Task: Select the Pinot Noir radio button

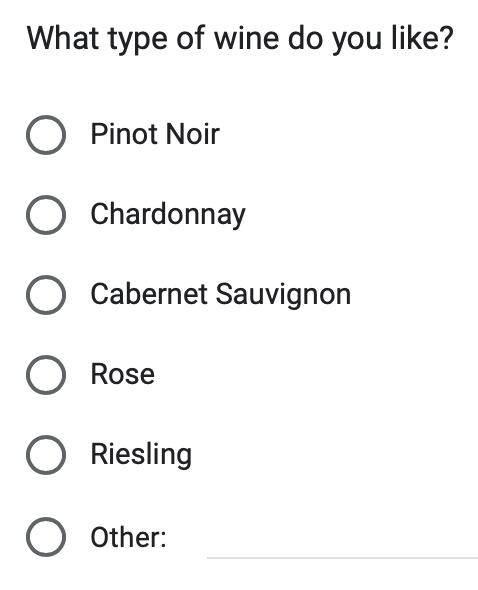Action: [x=46, y=135]
